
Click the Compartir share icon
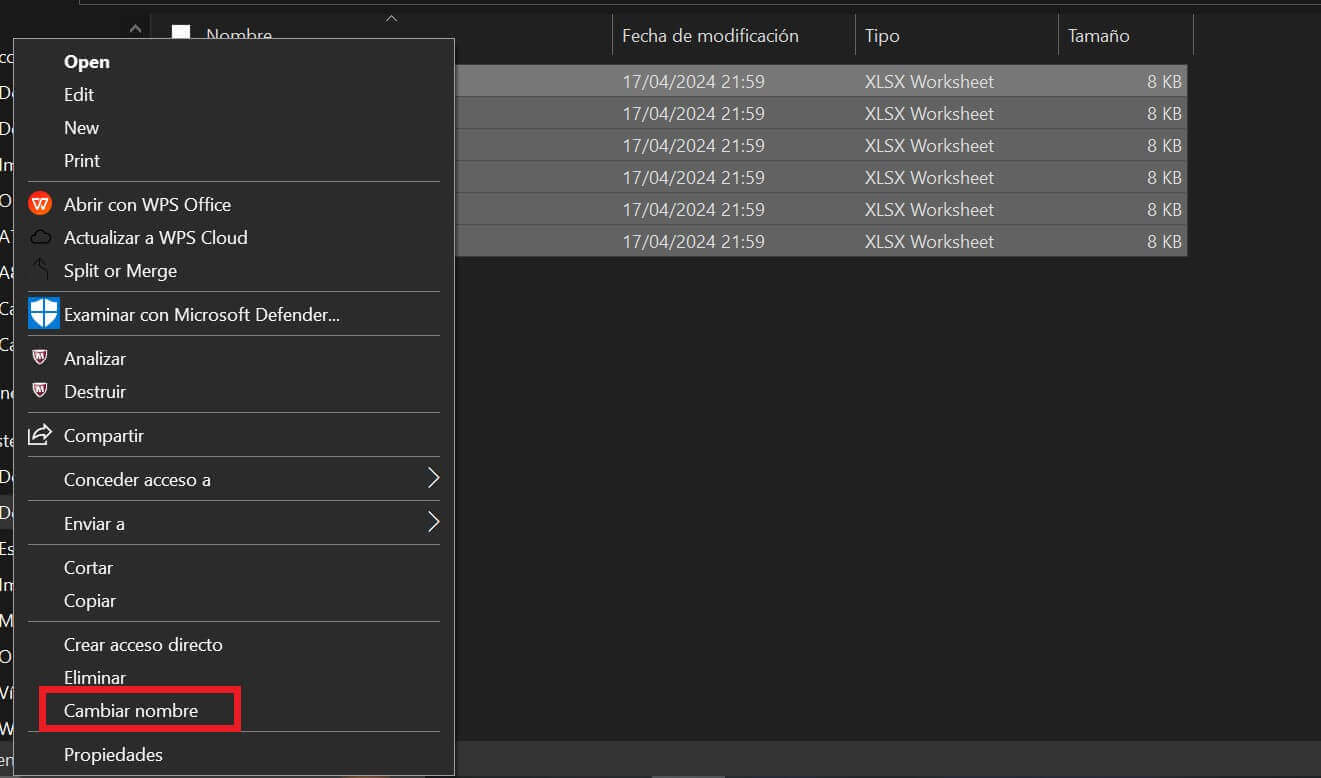tap(40, 436)
